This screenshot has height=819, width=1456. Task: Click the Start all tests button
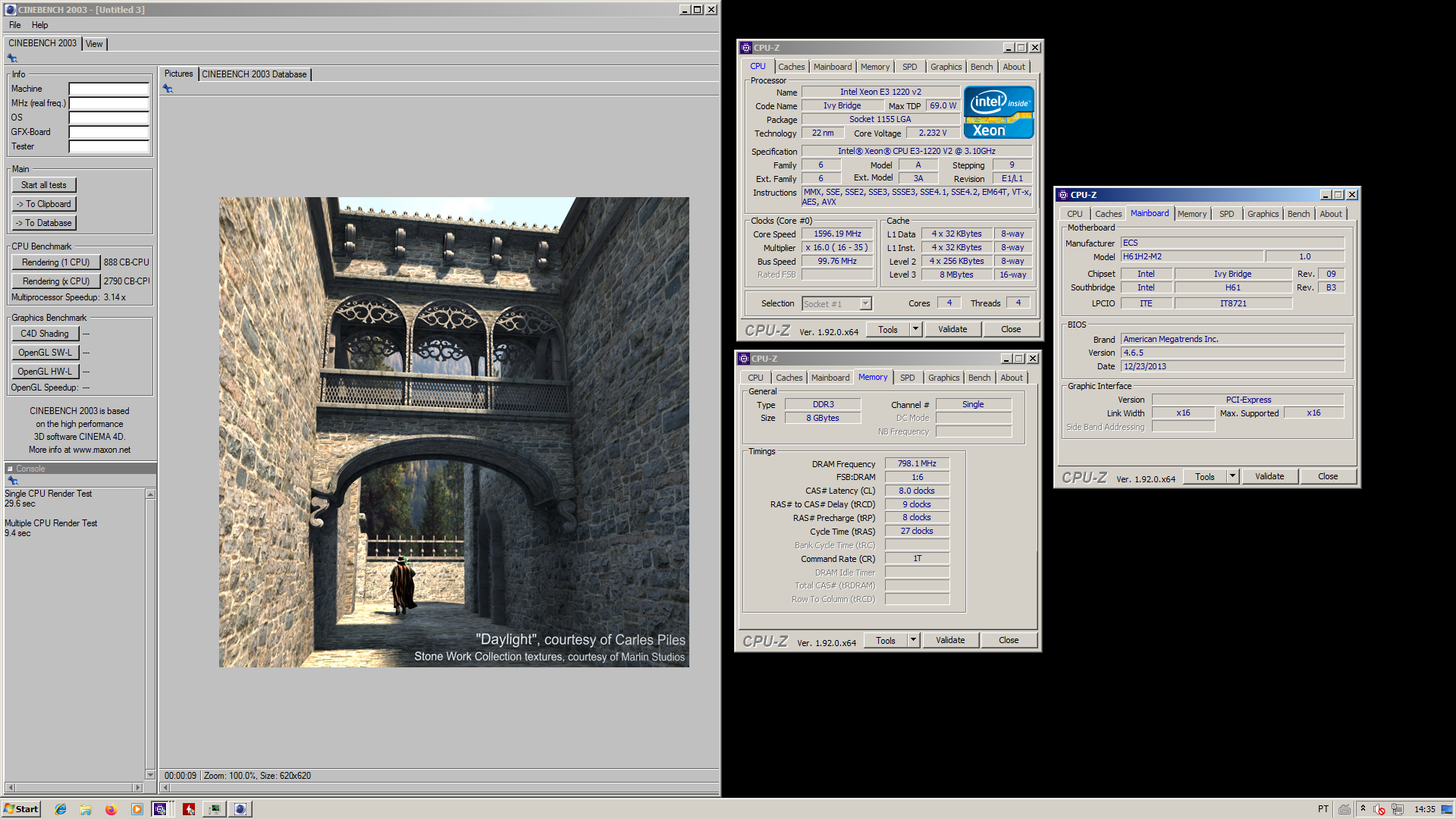click(44, 185)
